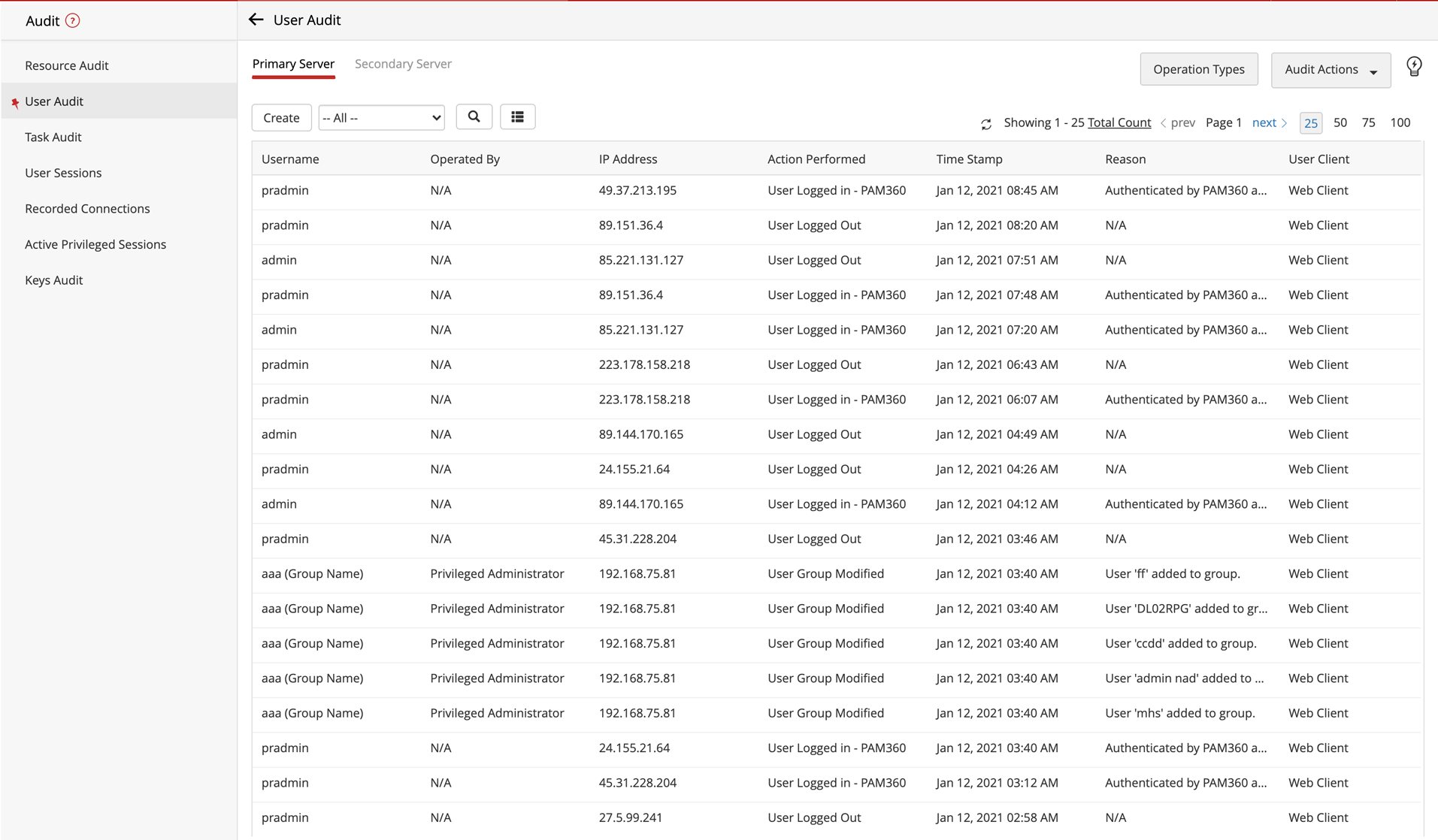
Task: Open the column chooser list icon
Action: (517, 117)
